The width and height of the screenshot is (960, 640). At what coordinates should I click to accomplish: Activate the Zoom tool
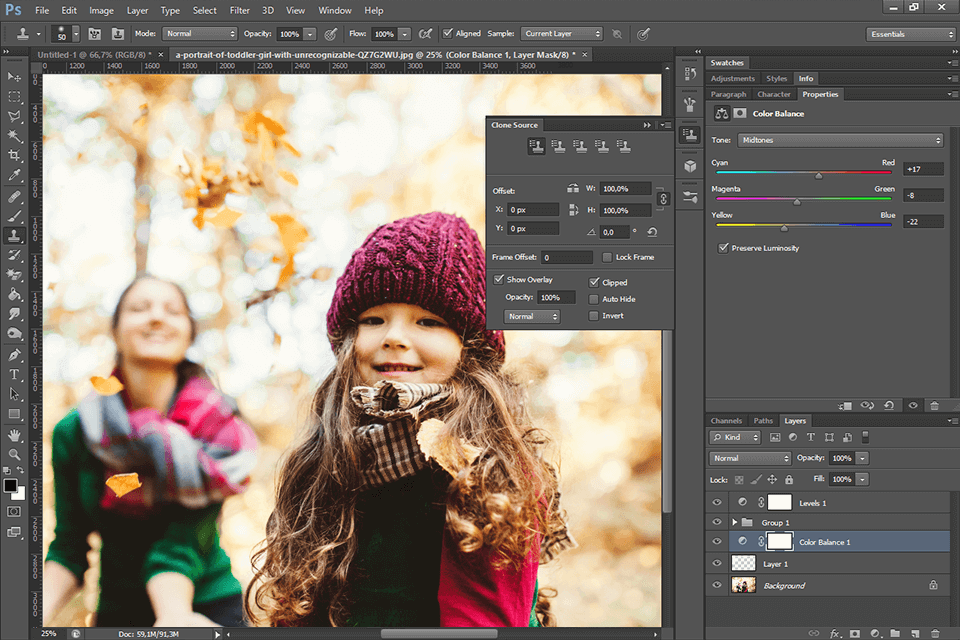(x=14, y=455)
